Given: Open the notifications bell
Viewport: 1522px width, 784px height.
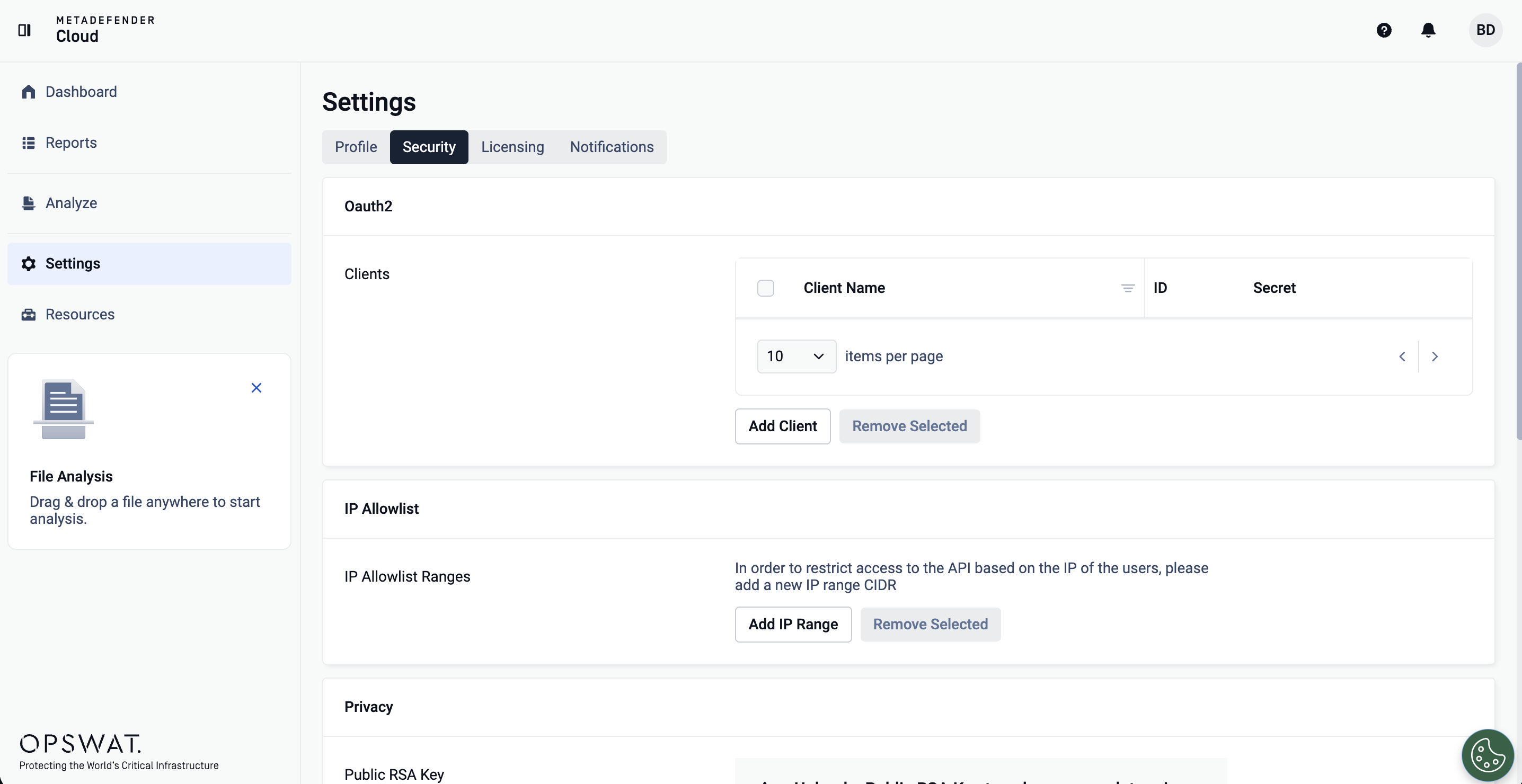Looking at the screenshot, I should click(x=1428, y=30).
